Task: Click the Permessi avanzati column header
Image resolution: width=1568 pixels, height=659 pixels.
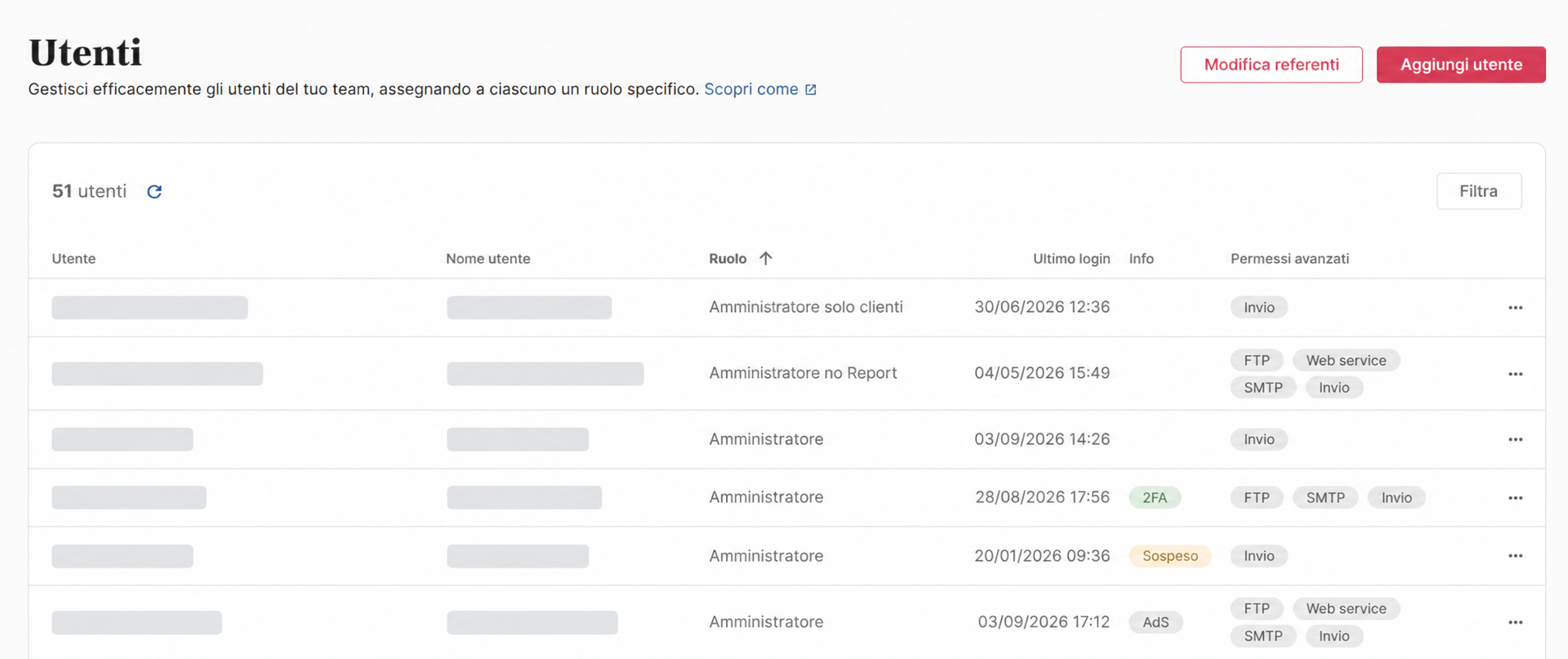Action: tap(1290, 259)
